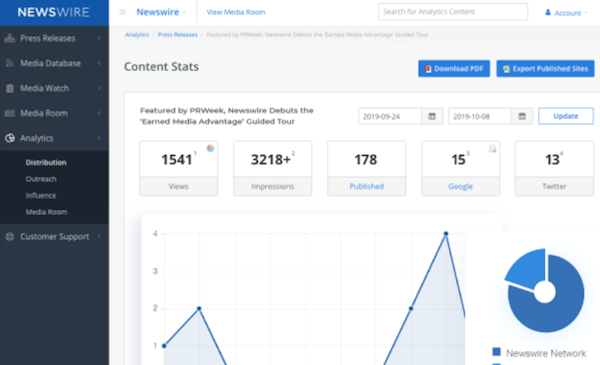Open Customer Support menu item
This screenshot has height=365, width=600.
(x=54, y=236)
